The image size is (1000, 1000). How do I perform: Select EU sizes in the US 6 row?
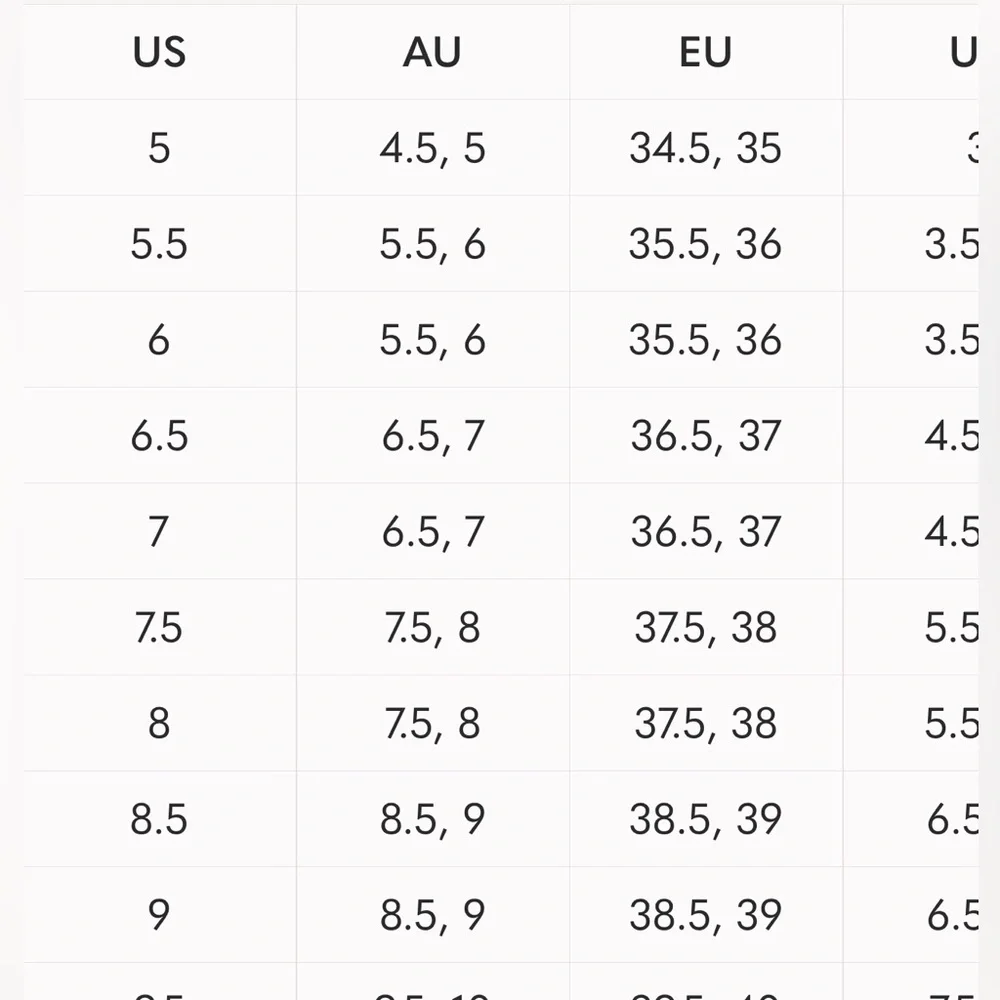click(x=705, y=341)
